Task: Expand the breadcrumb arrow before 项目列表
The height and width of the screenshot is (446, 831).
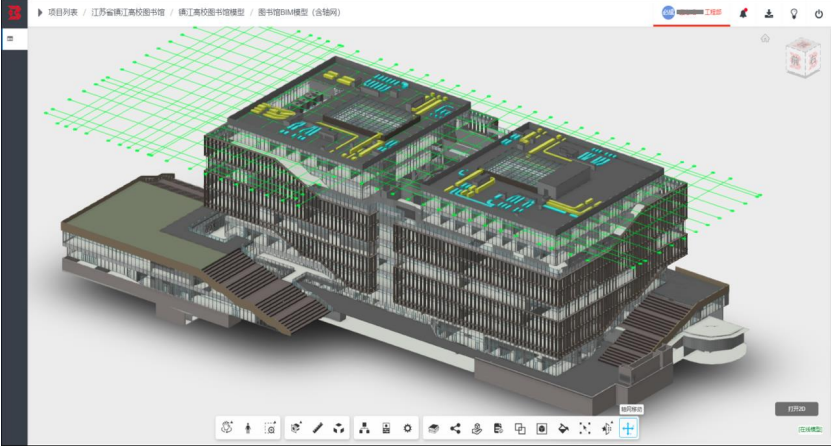Action: (40, 12)
